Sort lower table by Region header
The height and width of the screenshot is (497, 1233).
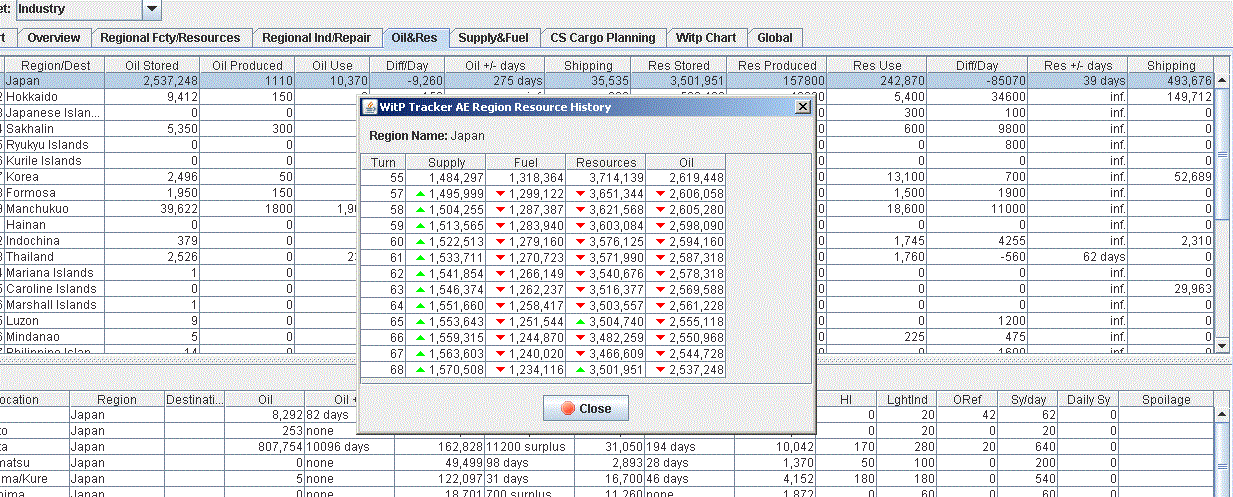pos(117,399)
